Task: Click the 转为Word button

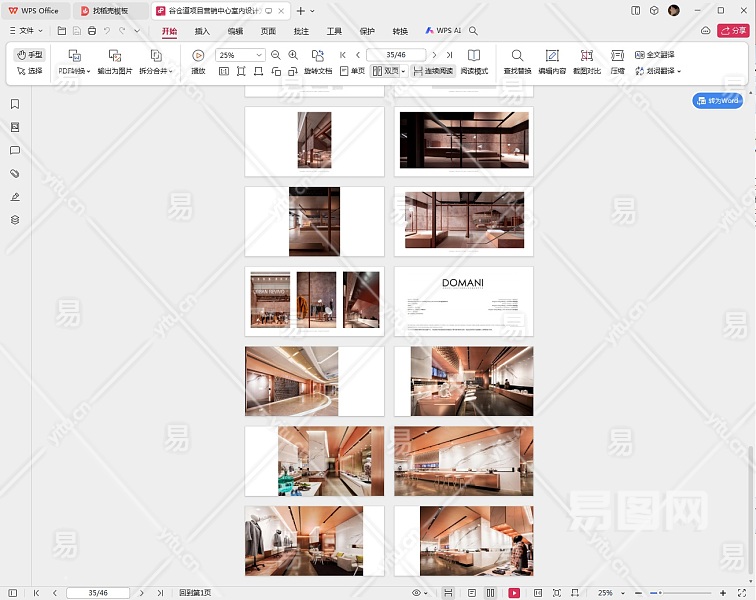Action: pos(718,100)
